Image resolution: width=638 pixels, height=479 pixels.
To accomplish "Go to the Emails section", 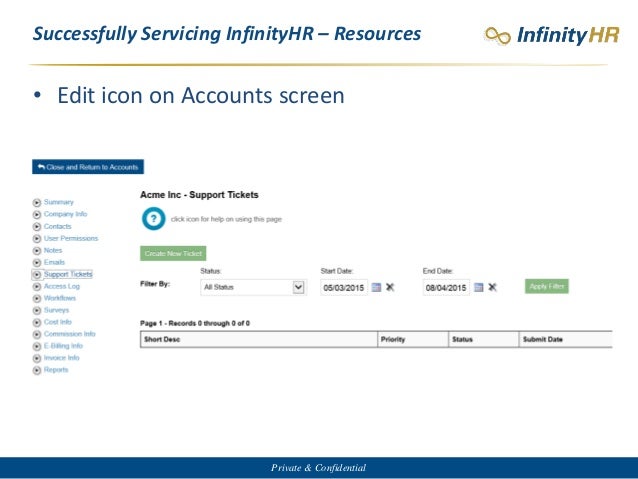I will point(54,262).
